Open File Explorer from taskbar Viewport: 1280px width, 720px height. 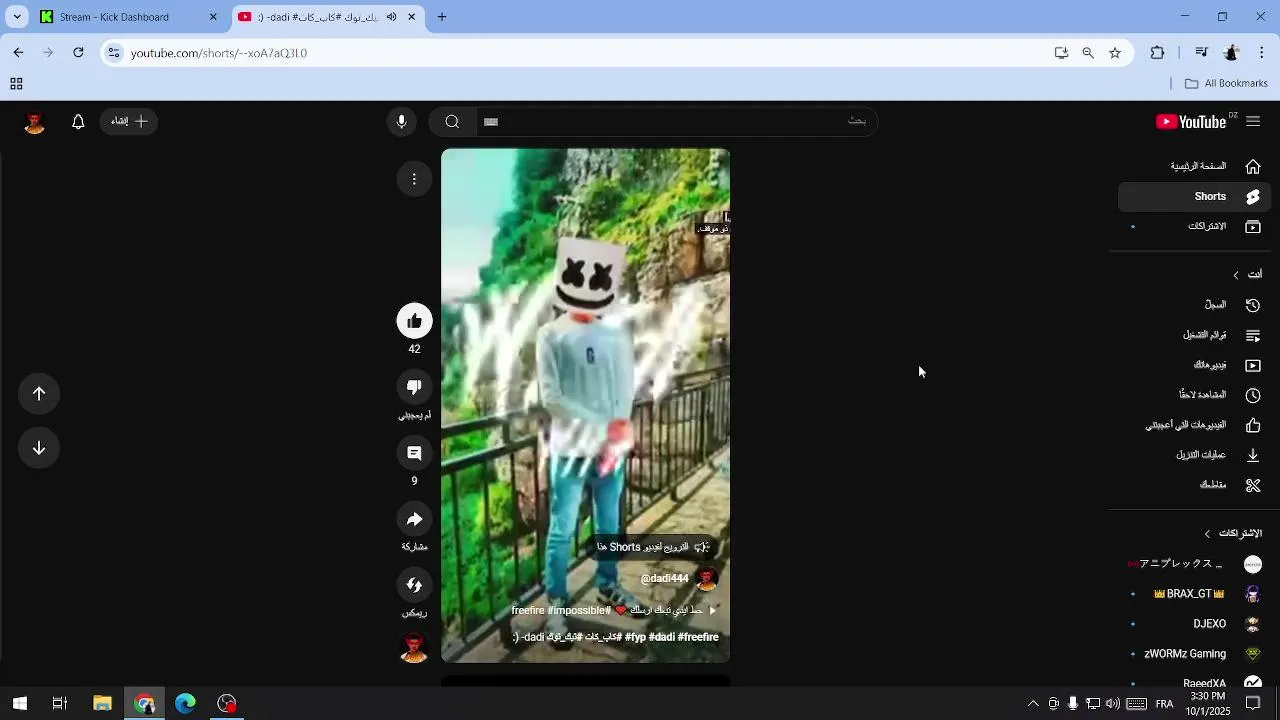point(102,704)
